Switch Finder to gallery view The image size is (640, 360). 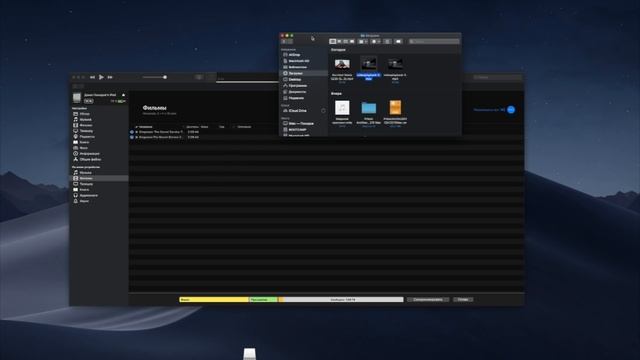point(352,41)
